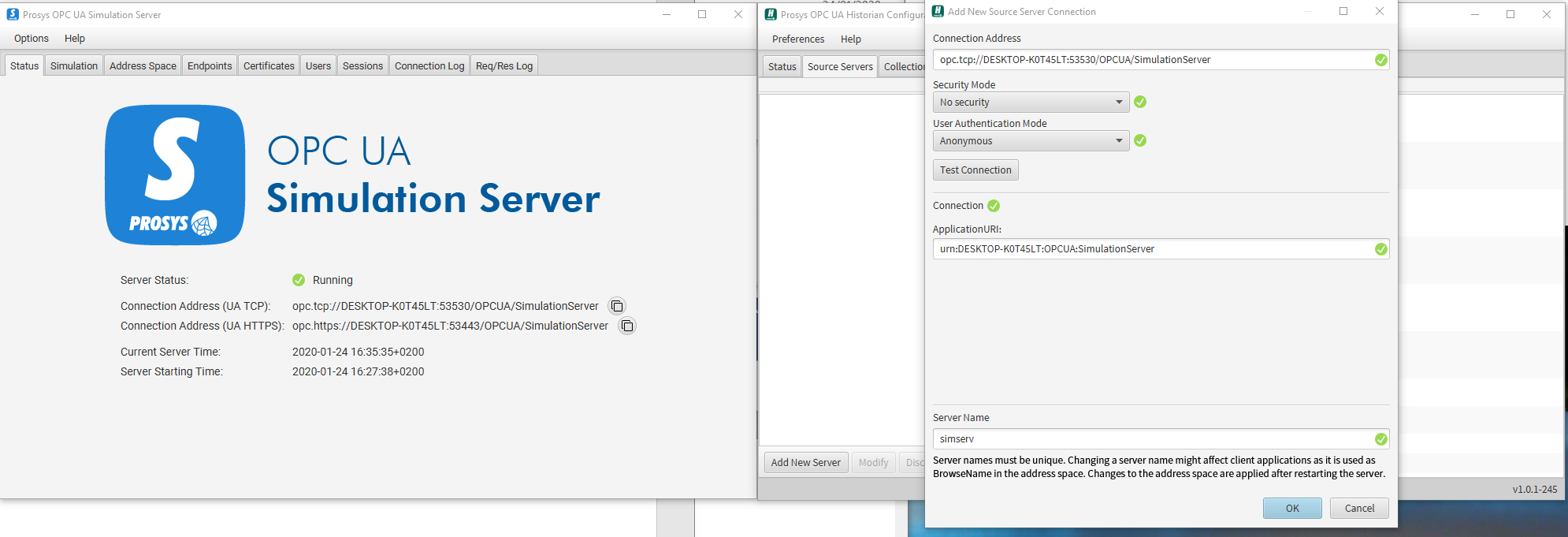Click the server starting time value
This screenshot has width=1568, height=537.
[x=359, y=371]
